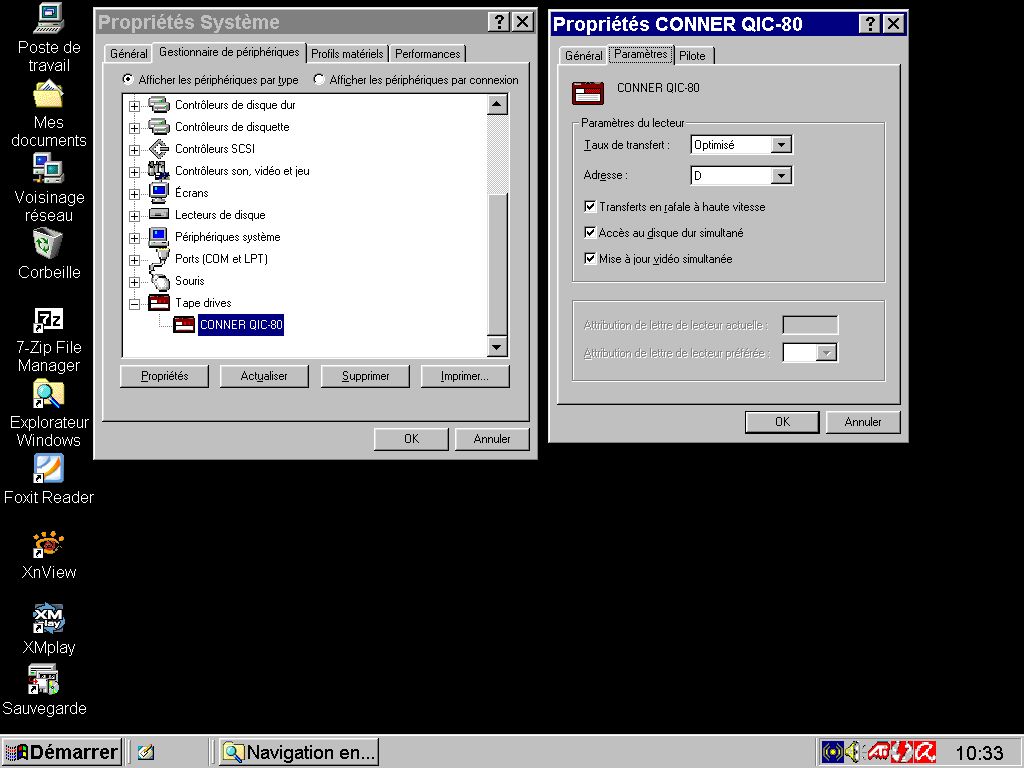
Task: Click the Ports (COM et LPT) icon
Action: tap(159, 259)
